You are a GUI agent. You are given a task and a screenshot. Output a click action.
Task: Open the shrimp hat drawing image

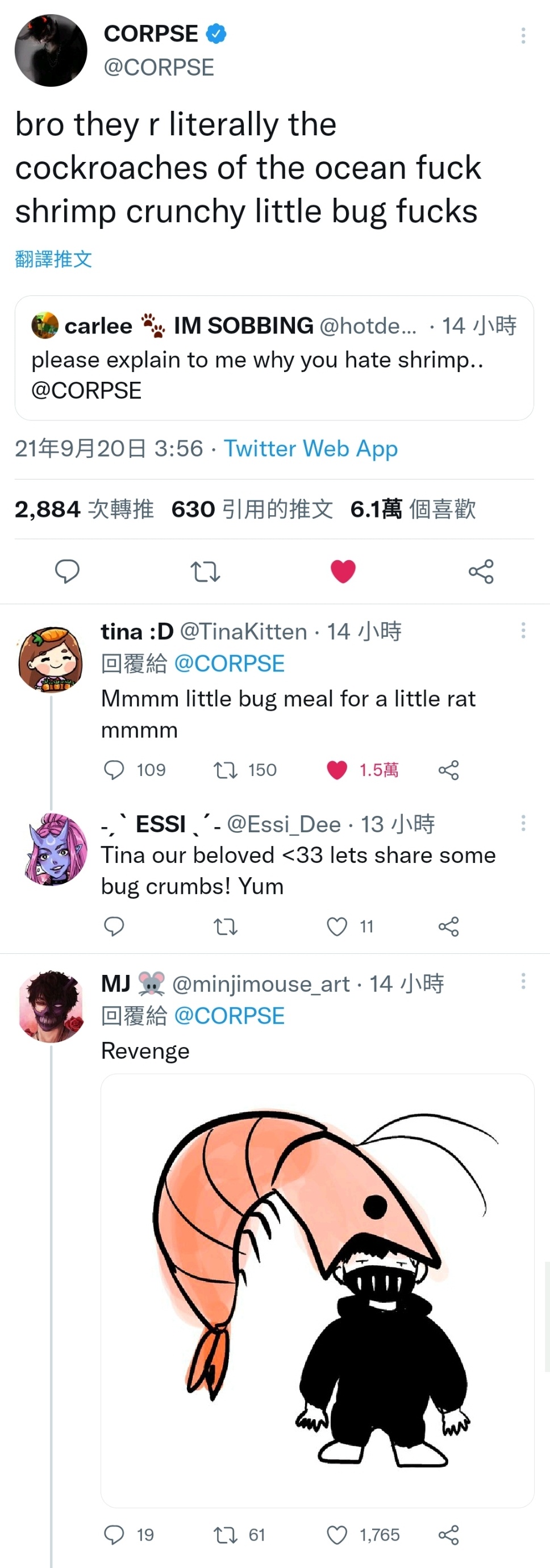(x=318, y=1290)
